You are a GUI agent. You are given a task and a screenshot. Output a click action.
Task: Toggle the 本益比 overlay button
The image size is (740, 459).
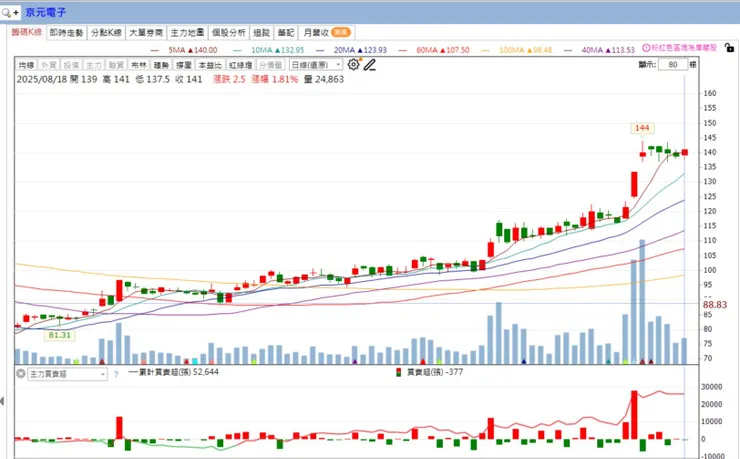point(210,65)
